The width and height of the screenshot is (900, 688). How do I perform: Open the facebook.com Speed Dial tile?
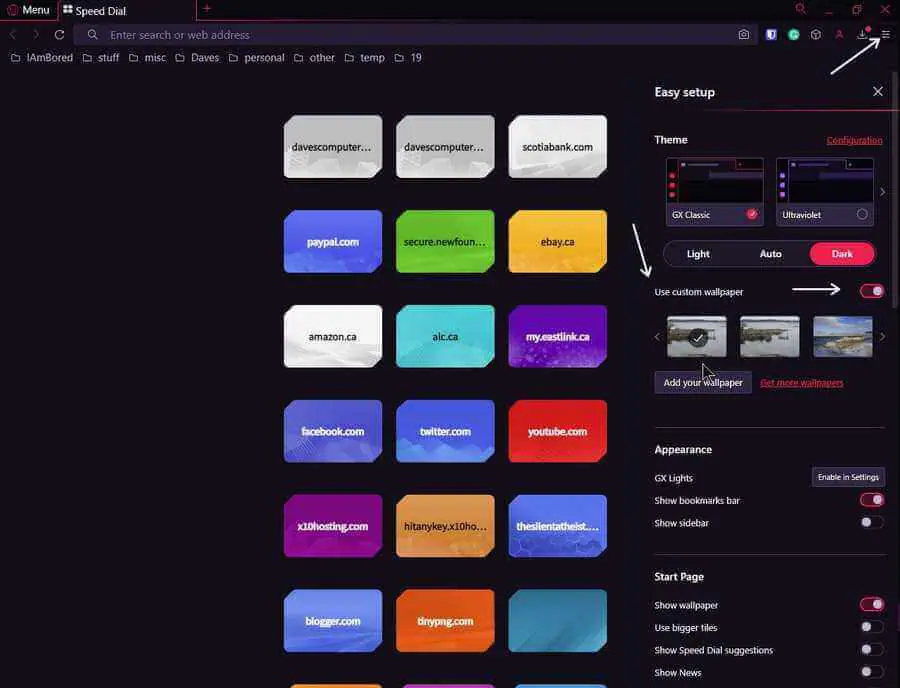(x=333, y=431)
